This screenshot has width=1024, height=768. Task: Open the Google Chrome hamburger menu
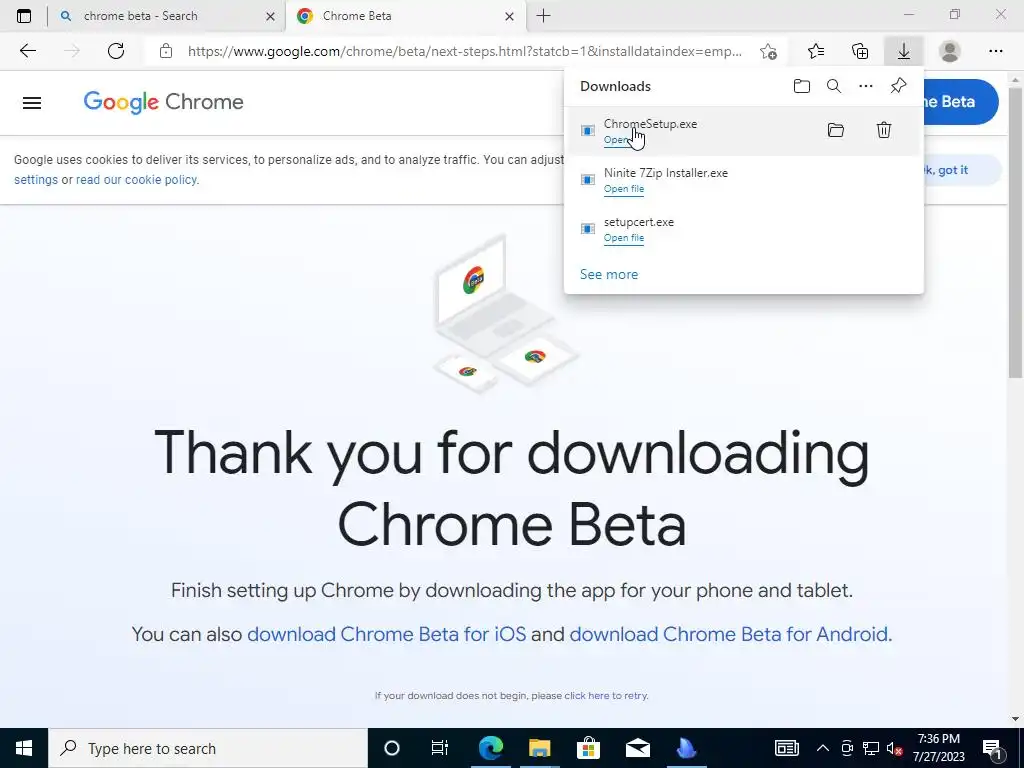32,103
